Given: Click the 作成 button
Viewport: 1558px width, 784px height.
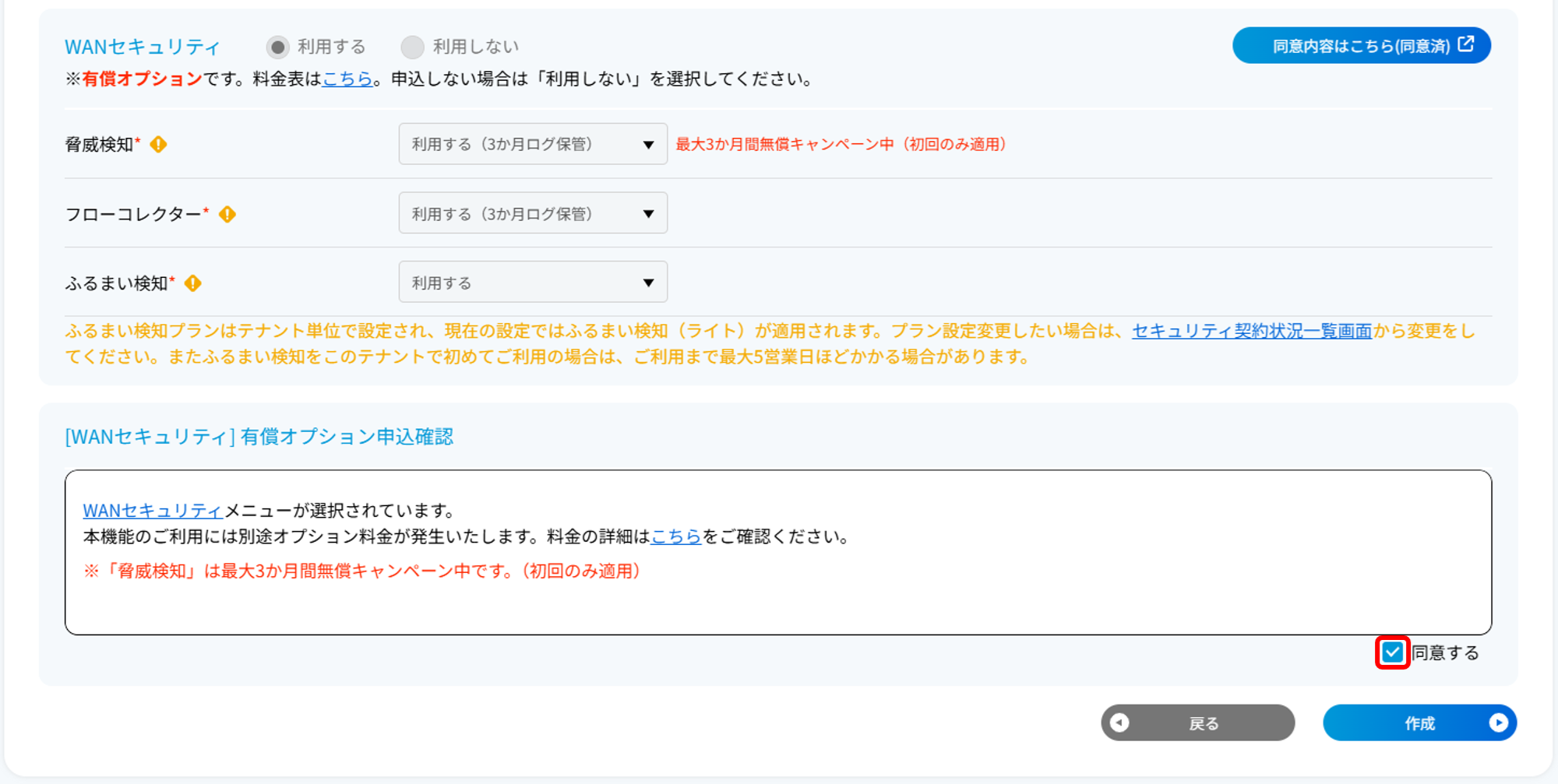Looking at the screenshot, I should coord(1419,723).
